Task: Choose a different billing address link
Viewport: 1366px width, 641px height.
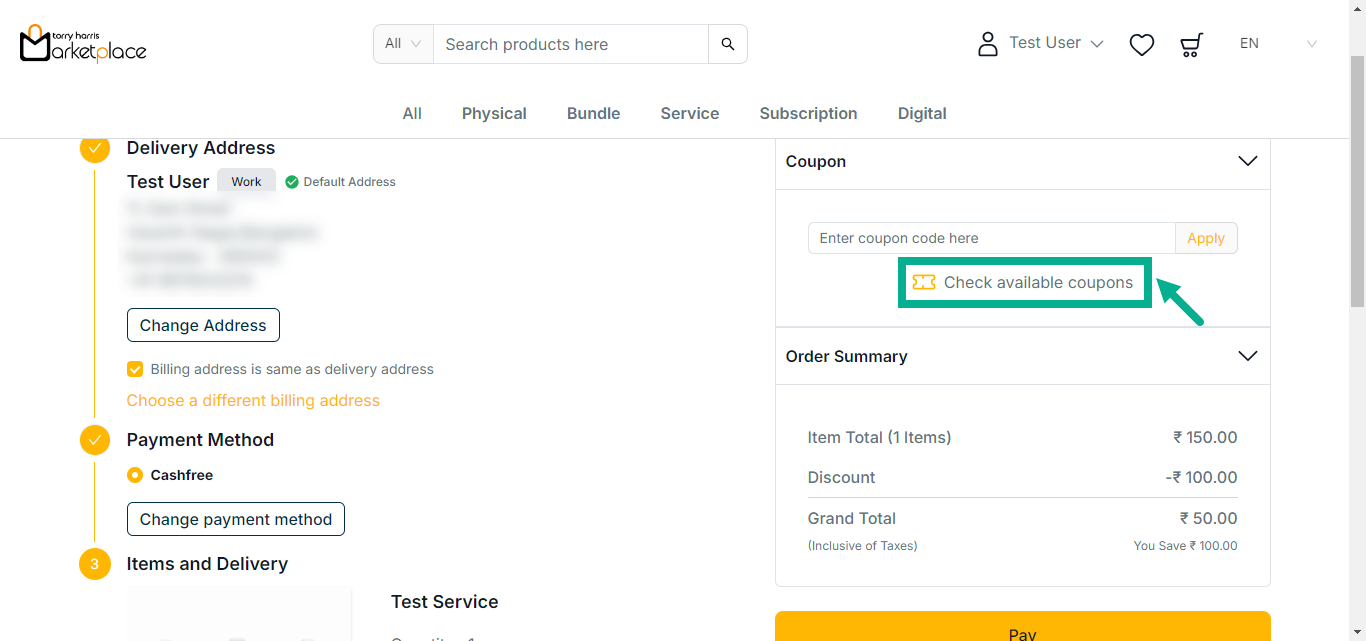Action: (253, 400)
